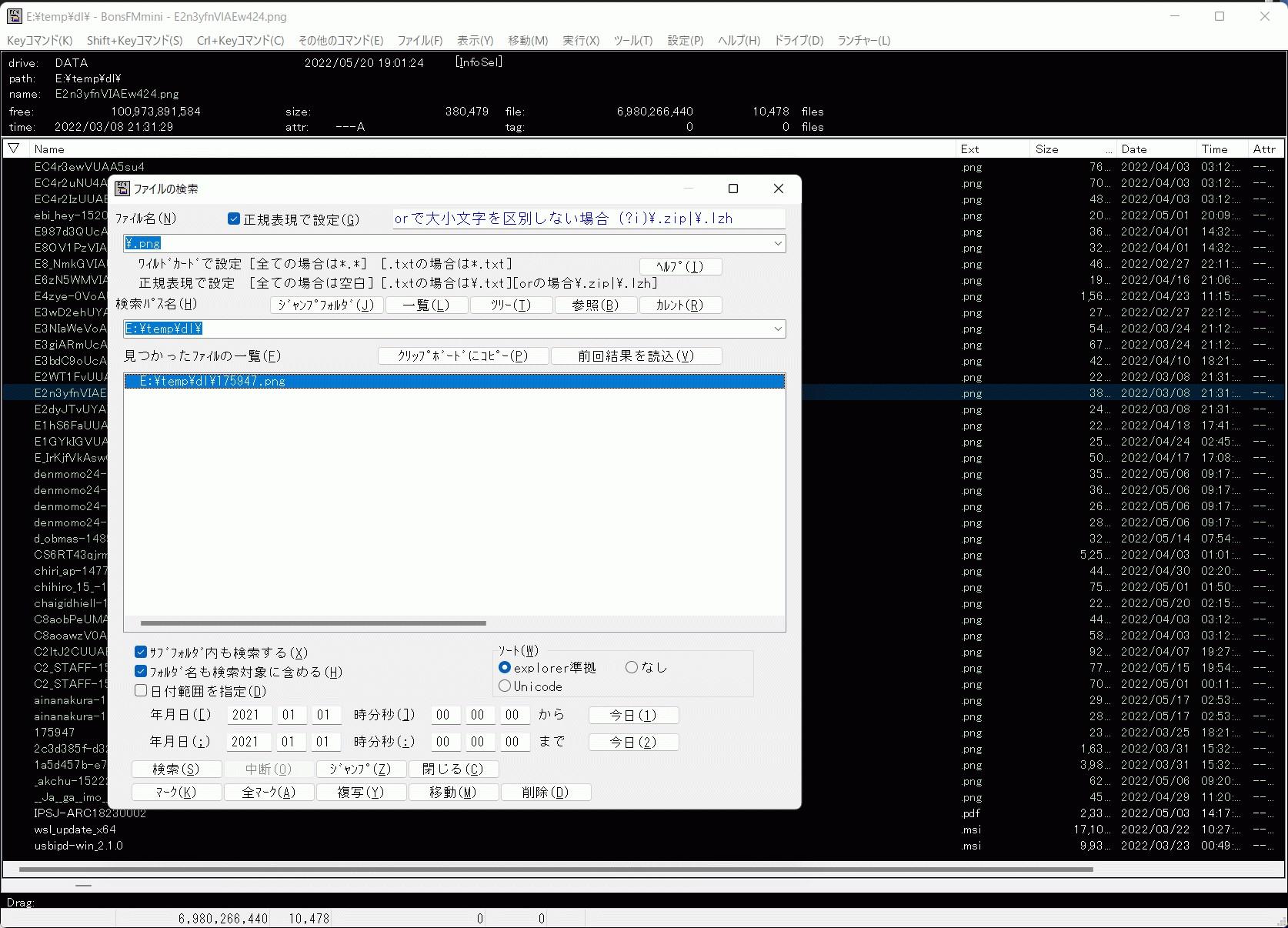Expand the search path dropdown
Viewport: 1288px width, 928px height.
777,329
